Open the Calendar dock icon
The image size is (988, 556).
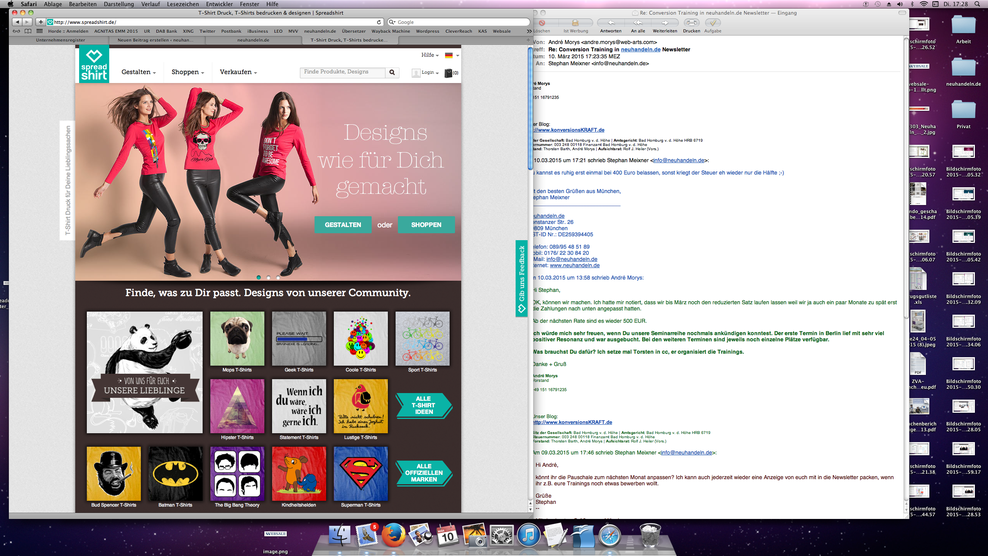tap(447, 536)
